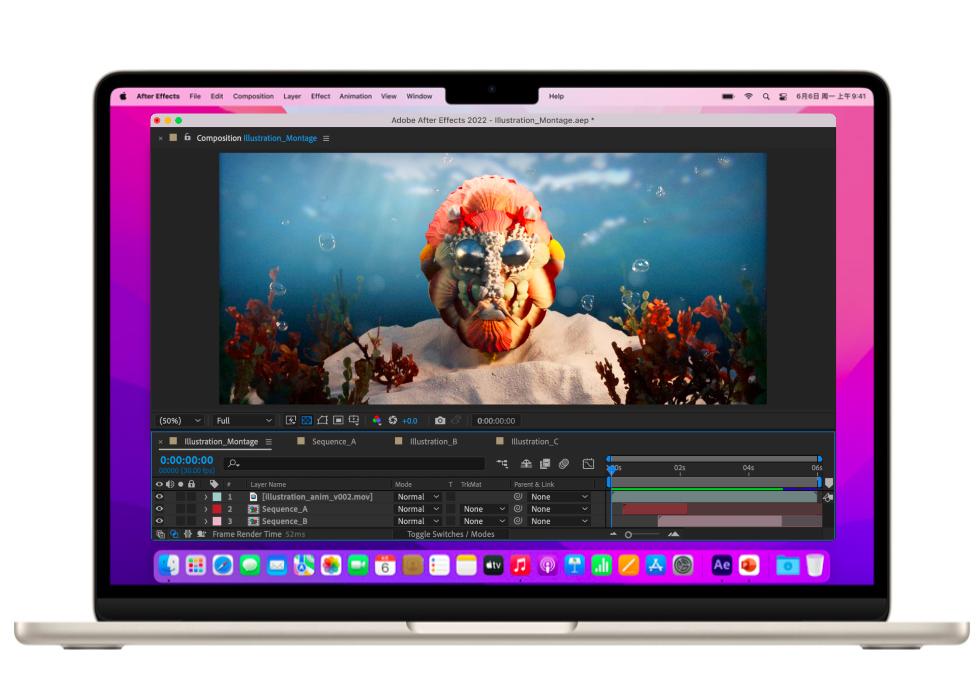Toggle Preserve Transparency for Sequence_A layer
Viewport: 979px width, 673px height.
coord(450,509)
